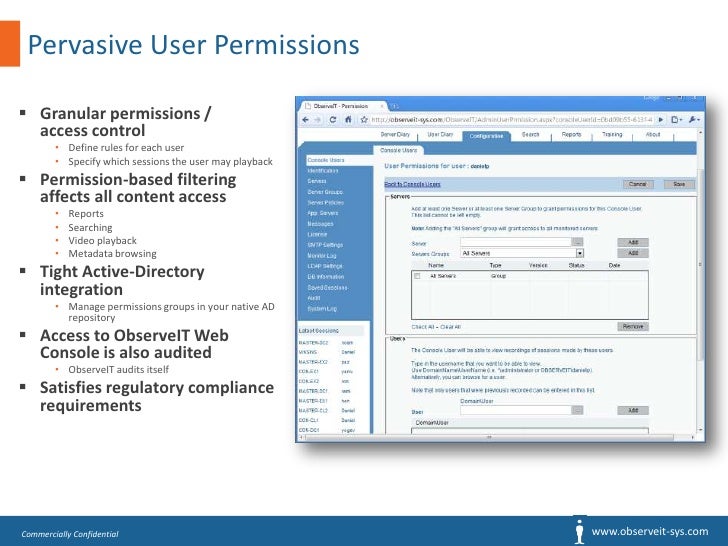Open Saved Sessions in the sidebar
728x546 pixels.
pyautogui.click(x=327, y=287)
